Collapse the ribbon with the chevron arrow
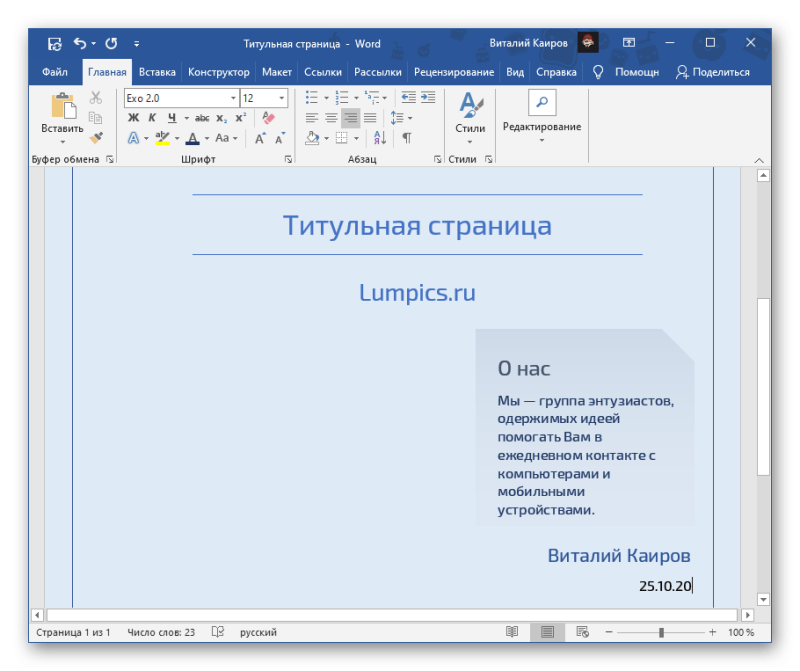 coord(759,160)
